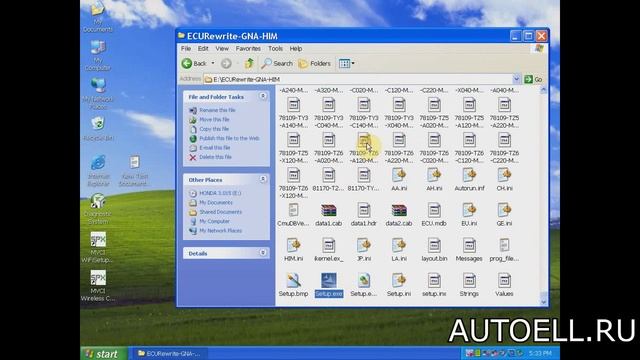Select the setup.inx file icon
This screenshot has height=360, width=640.
pyautogui.click(x=434, y=281)
